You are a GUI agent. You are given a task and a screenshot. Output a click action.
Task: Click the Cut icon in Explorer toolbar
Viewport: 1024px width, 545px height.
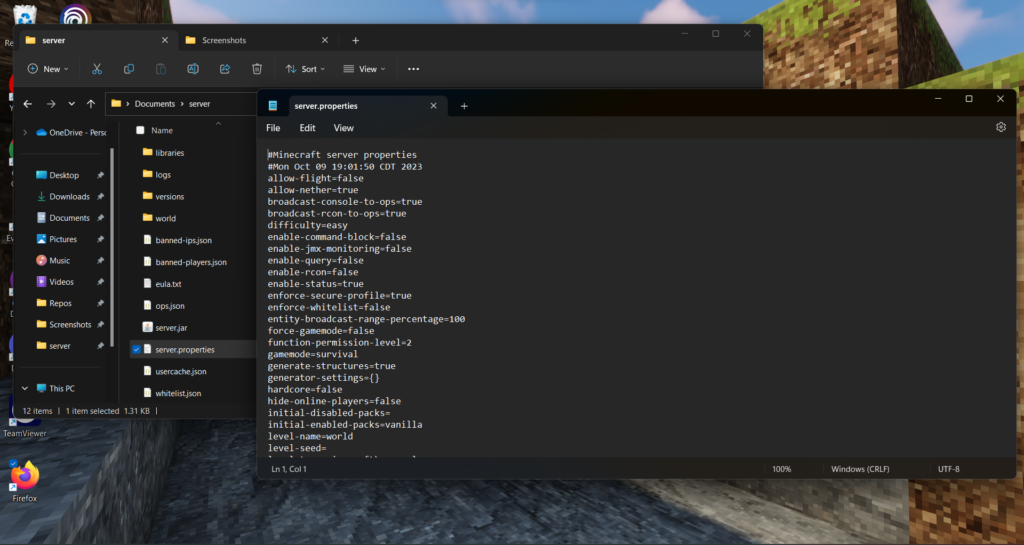point(97,69)
